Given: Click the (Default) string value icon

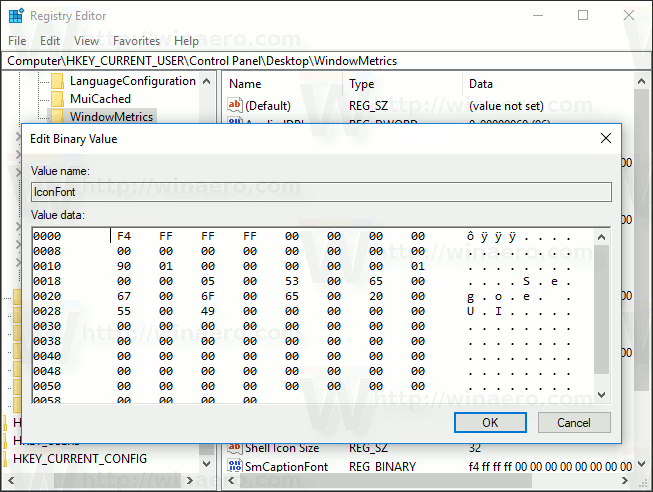Looking at the screenshot, I should click(236, 105).
